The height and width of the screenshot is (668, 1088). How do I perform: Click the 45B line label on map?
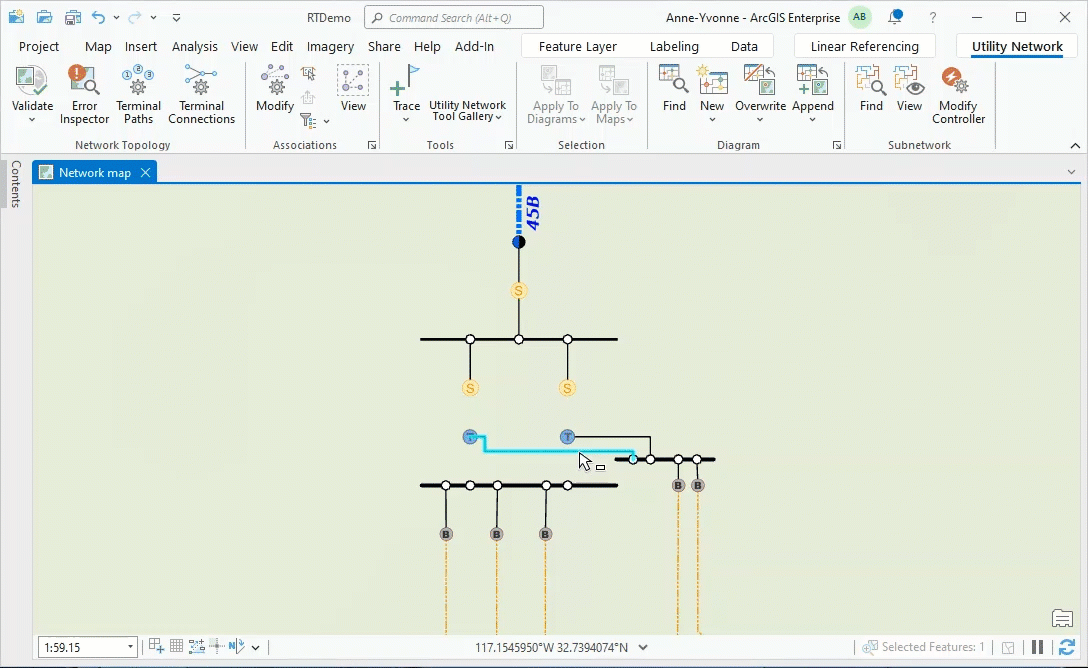coord(532,213)
